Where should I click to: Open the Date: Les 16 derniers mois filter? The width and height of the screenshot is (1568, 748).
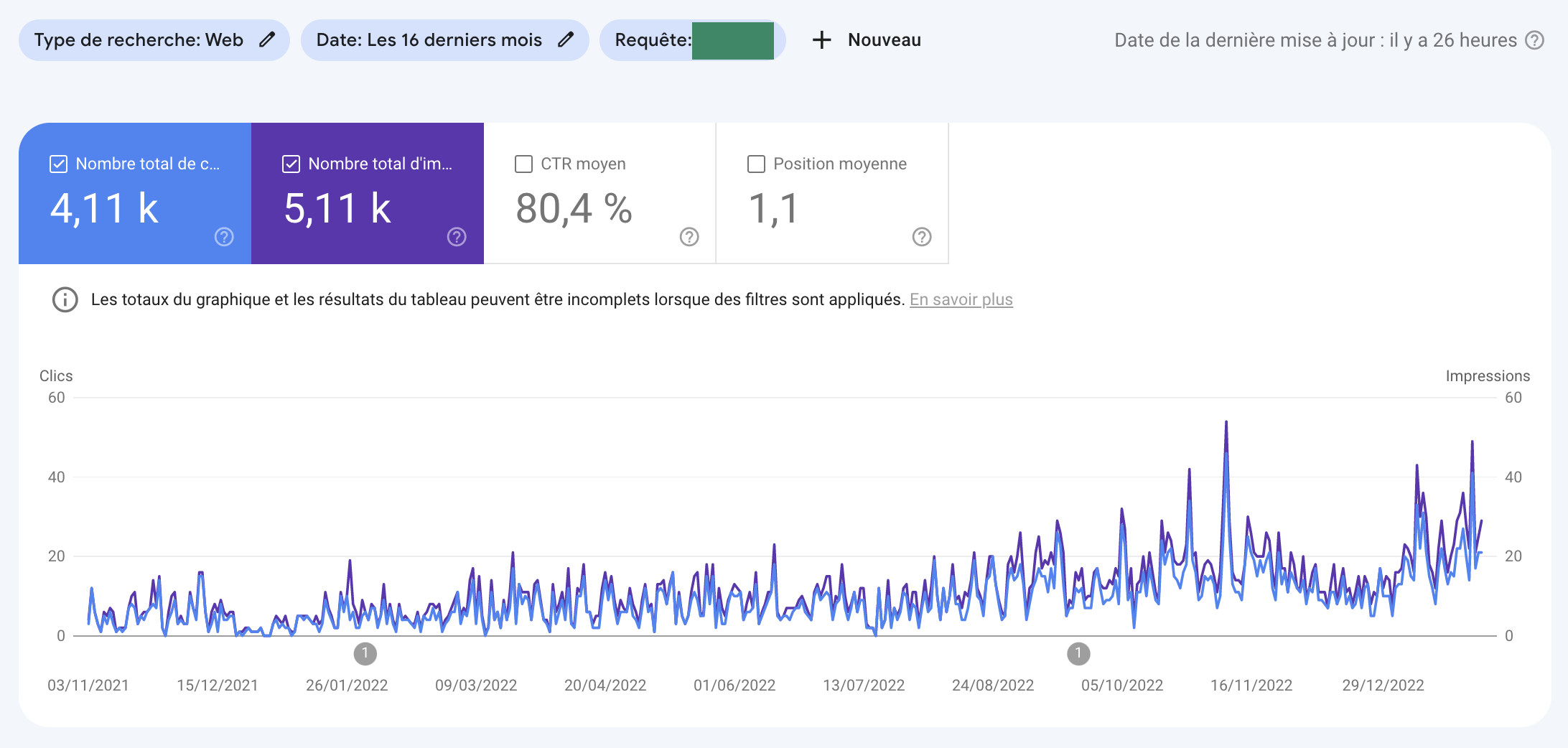pyautogui.click(x=429, y=40)
